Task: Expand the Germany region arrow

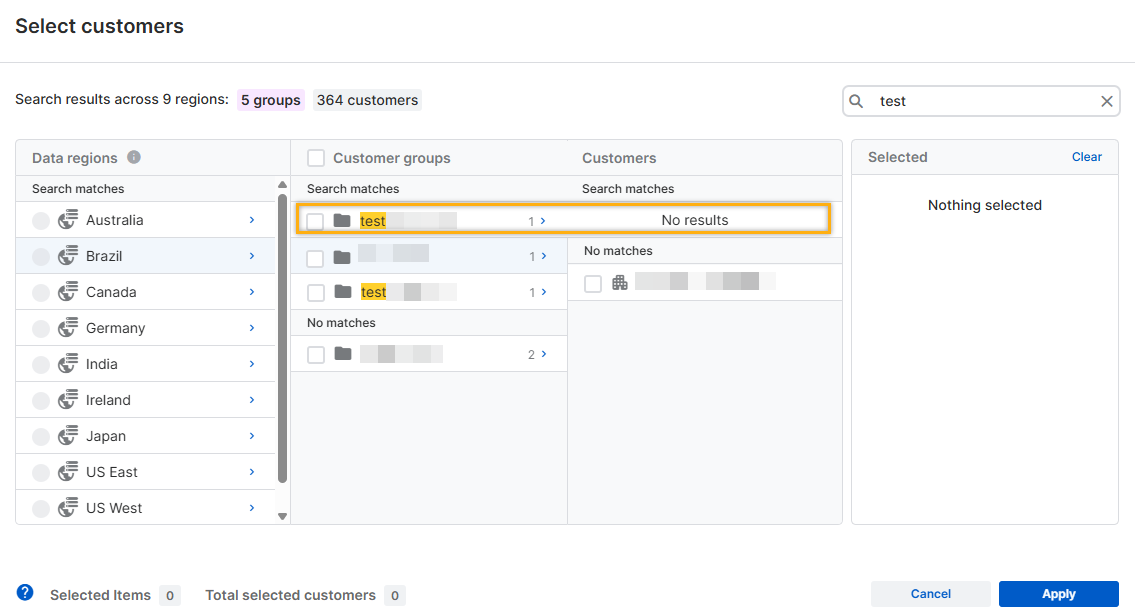Action: click(x=252, y=328)
